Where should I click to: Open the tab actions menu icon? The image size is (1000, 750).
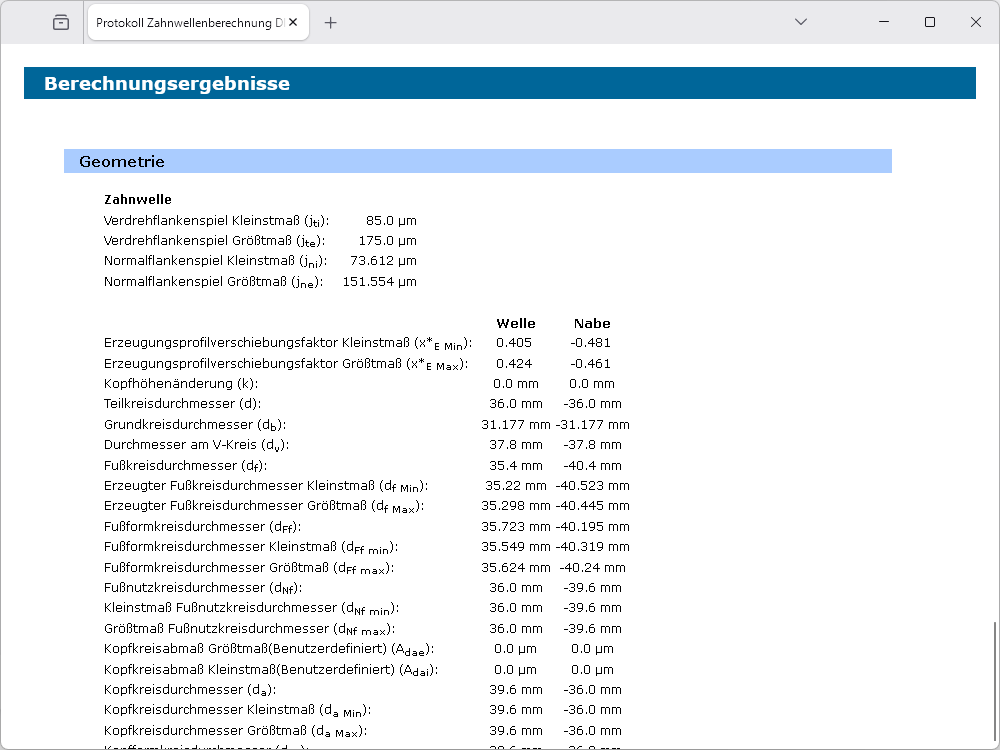[61, 22]
